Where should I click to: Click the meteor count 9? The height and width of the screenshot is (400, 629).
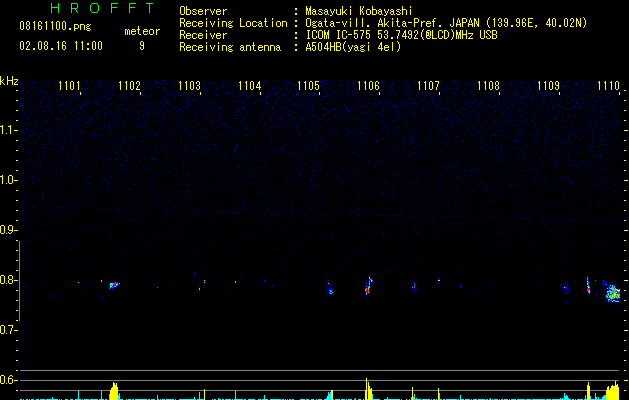click(142, 46)
